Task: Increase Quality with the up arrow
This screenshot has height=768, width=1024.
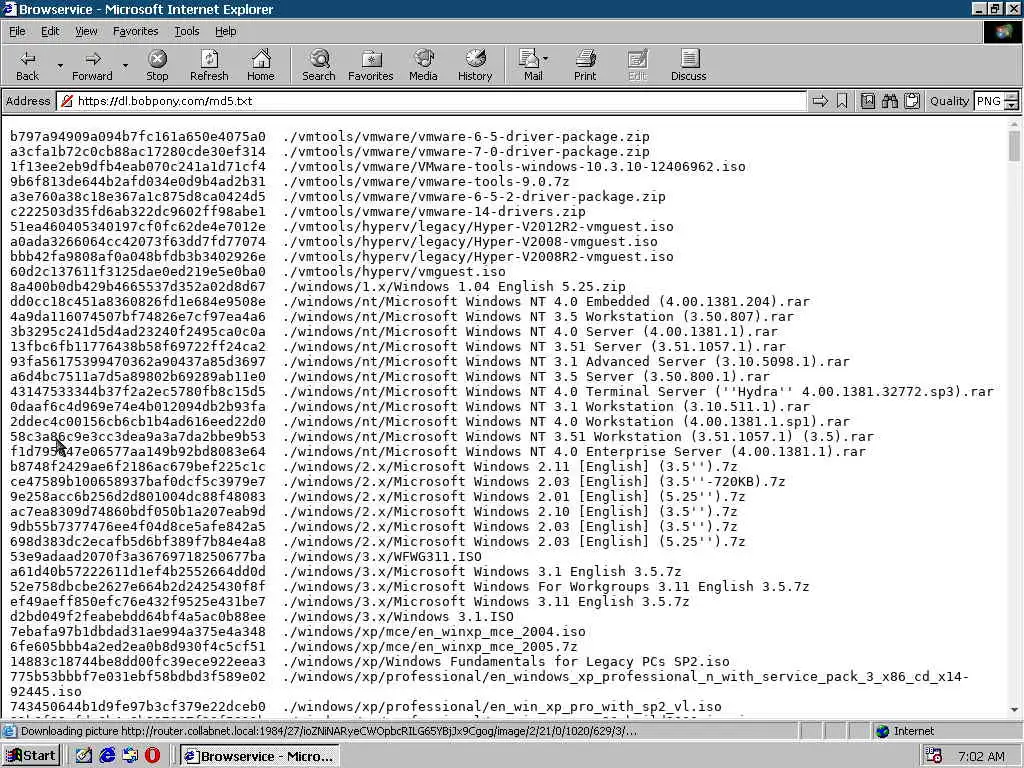Action: (x=1012, y=97)
